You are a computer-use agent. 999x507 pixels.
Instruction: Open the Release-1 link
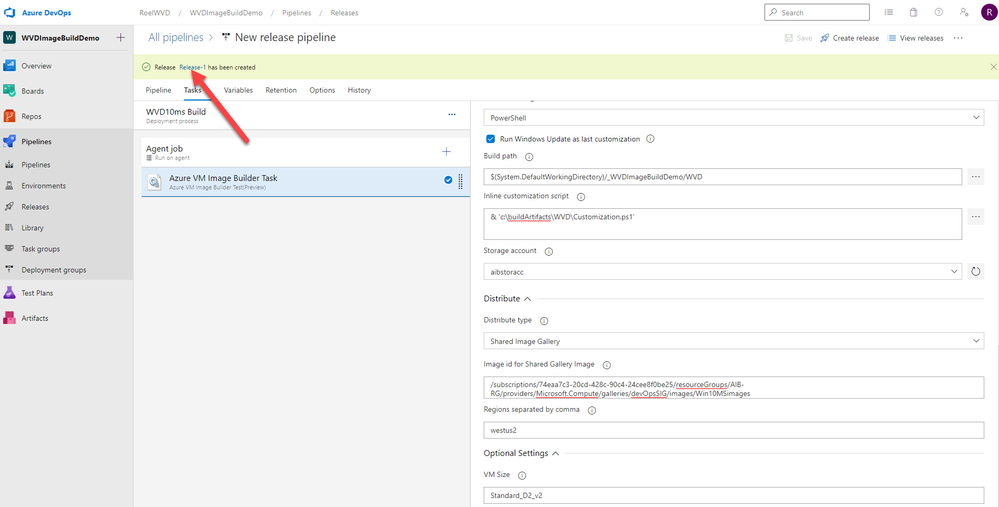(192, 67)
